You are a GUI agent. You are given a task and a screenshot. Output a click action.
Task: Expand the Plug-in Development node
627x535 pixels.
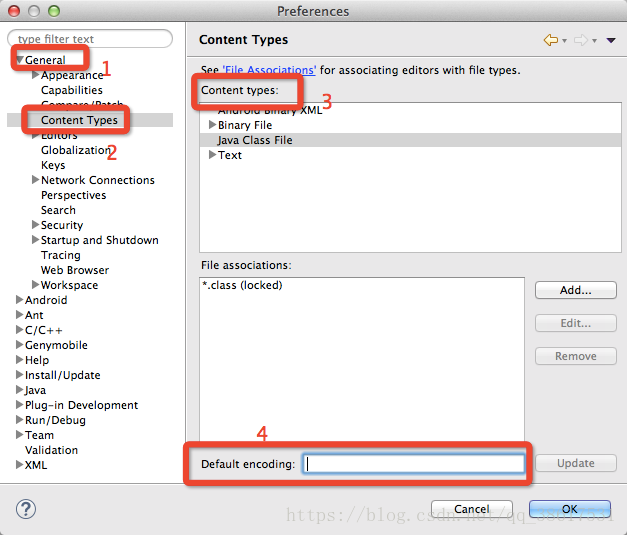pos(19,405)
